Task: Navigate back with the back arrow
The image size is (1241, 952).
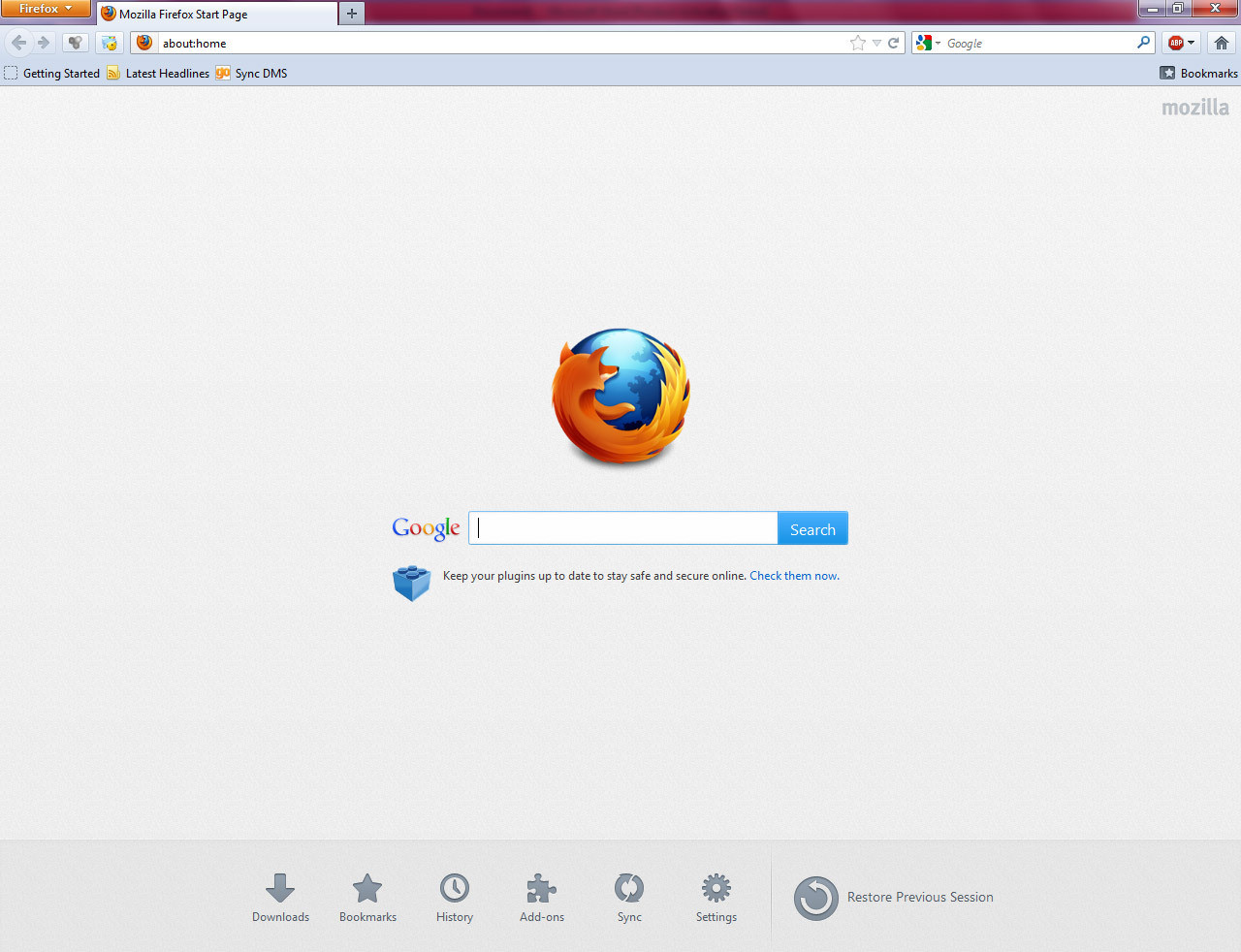Action: pos(17,43)
